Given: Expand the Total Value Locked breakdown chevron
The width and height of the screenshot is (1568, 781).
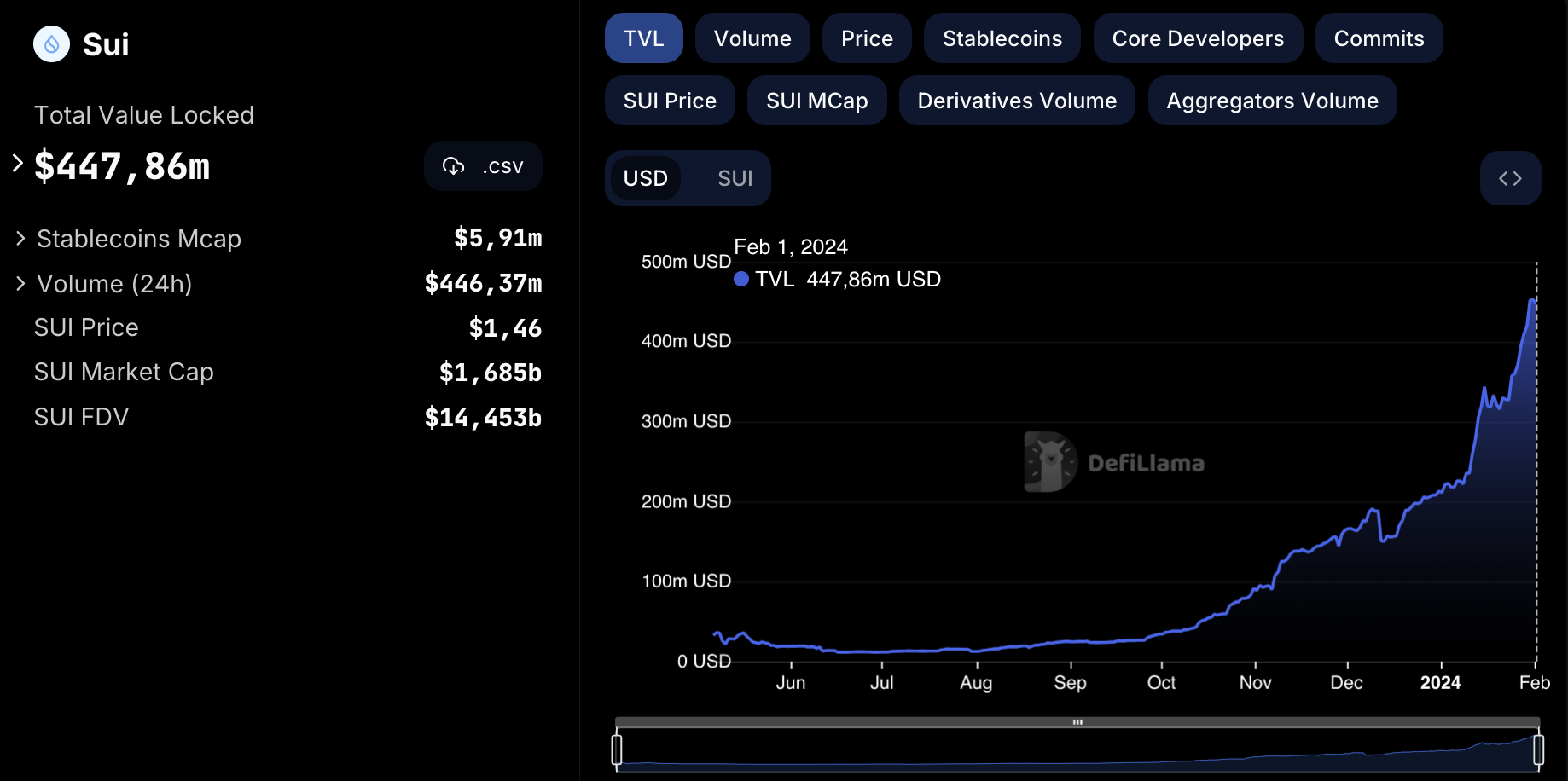Looking at the screenshot, I should click(x=18, y=163).
